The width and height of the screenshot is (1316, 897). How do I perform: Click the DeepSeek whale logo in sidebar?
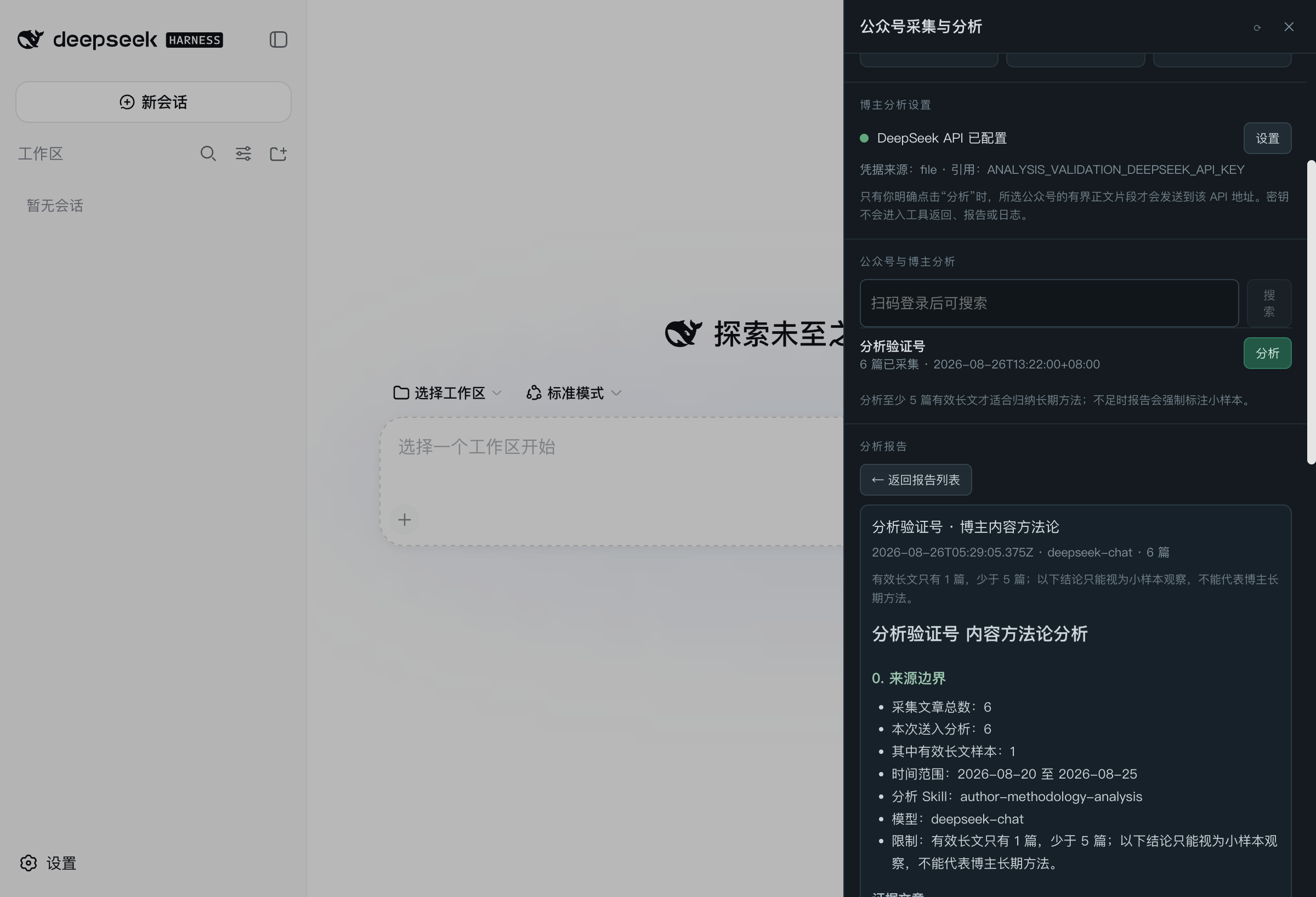point(31,39)
